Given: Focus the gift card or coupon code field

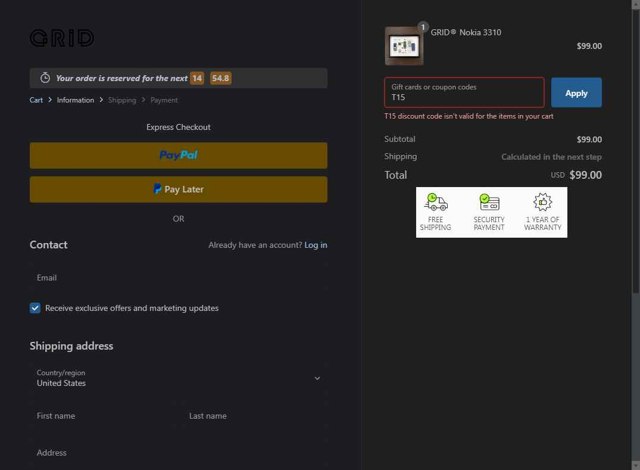Looking at the screenshot, I should click(x=464, y=93).
